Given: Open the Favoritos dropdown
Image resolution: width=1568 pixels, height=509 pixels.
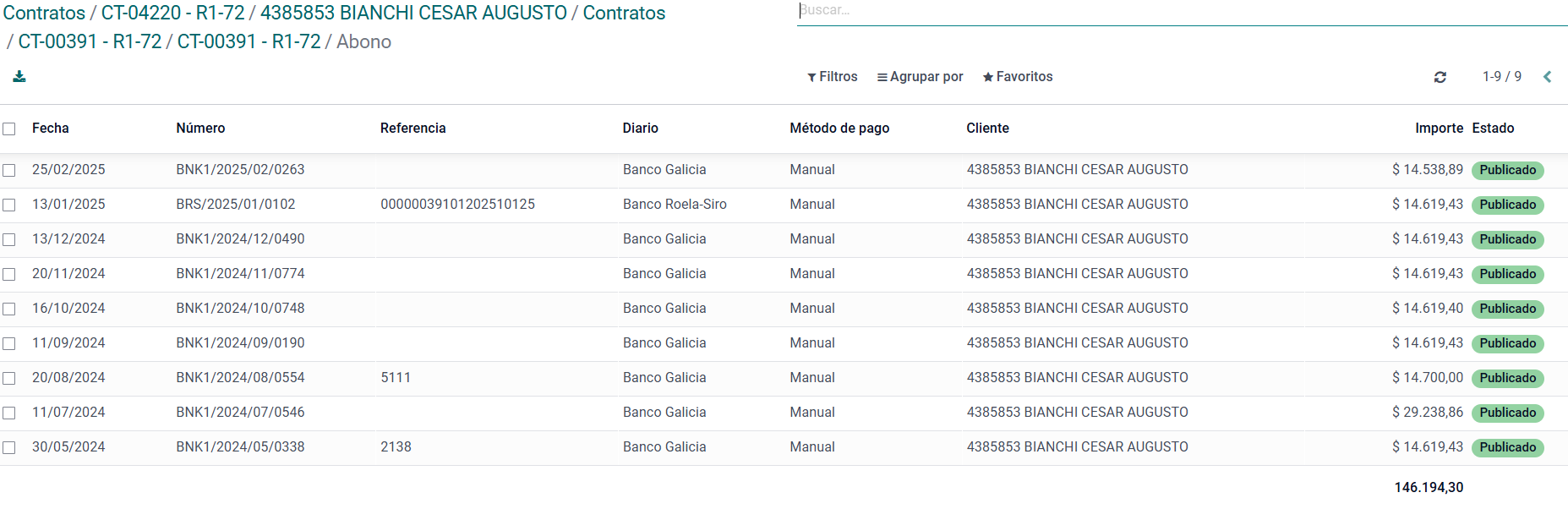Looking at the screenshot, I should pyautogui.click(x=1018, y=77).
